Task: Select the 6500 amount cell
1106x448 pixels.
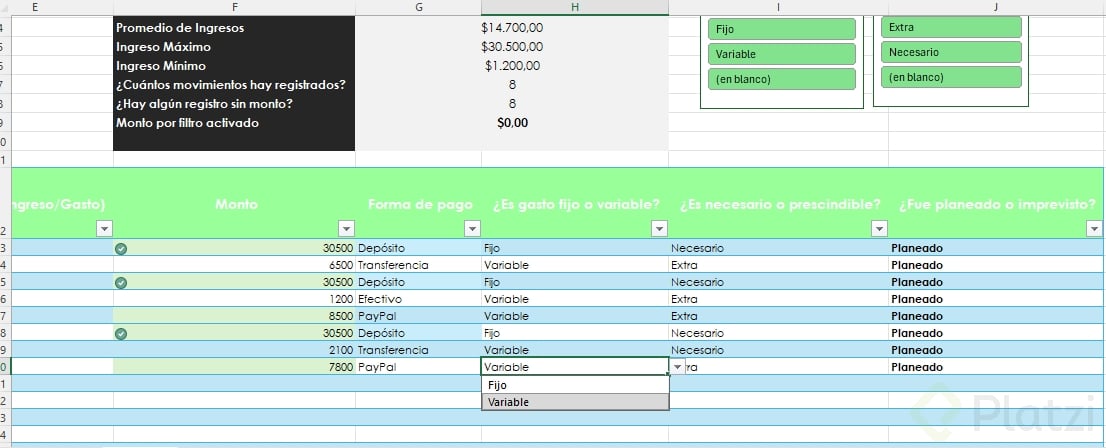Action: click(x=234, y=265)
